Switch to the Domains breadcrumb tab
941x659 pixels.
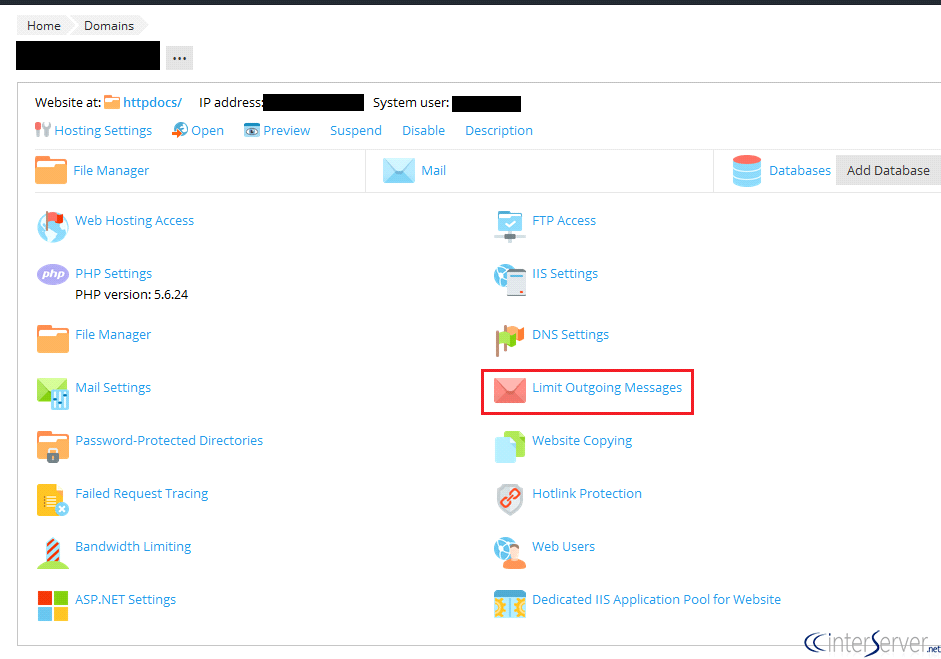[109, 25]
